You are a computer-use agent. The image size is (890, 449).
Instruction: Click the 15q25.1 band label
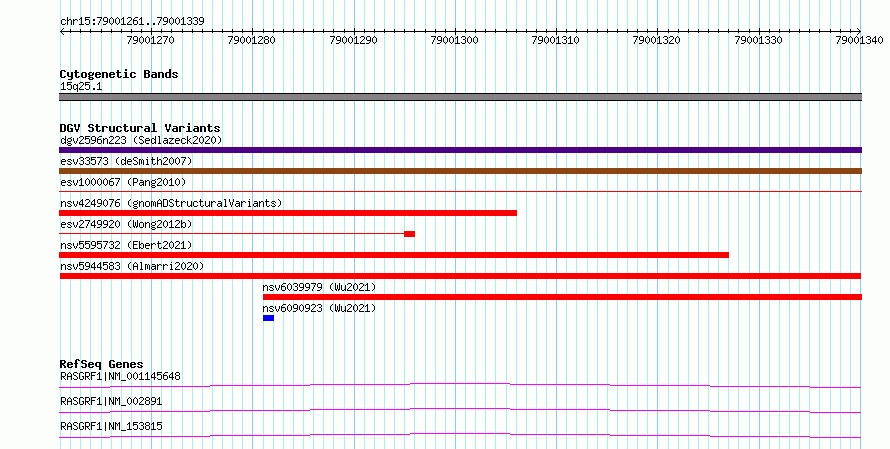tap(81, 87)
